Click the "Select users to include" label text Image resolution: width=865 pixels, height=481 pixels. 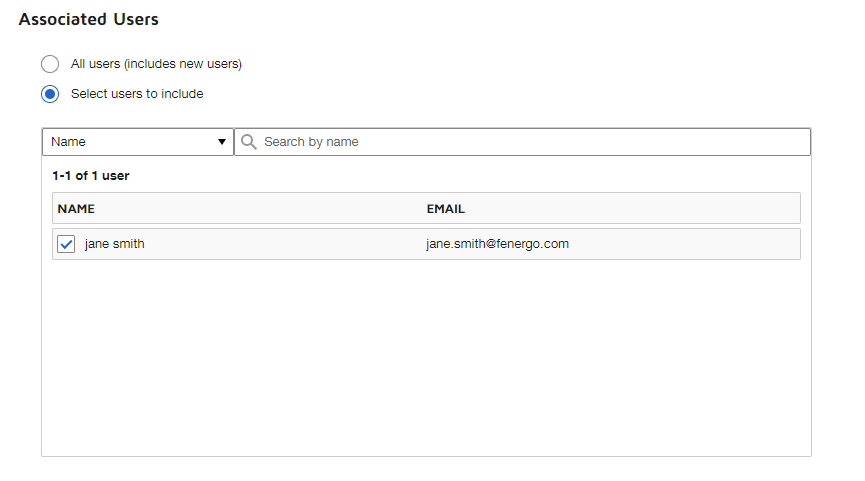[x=137, y=94]
